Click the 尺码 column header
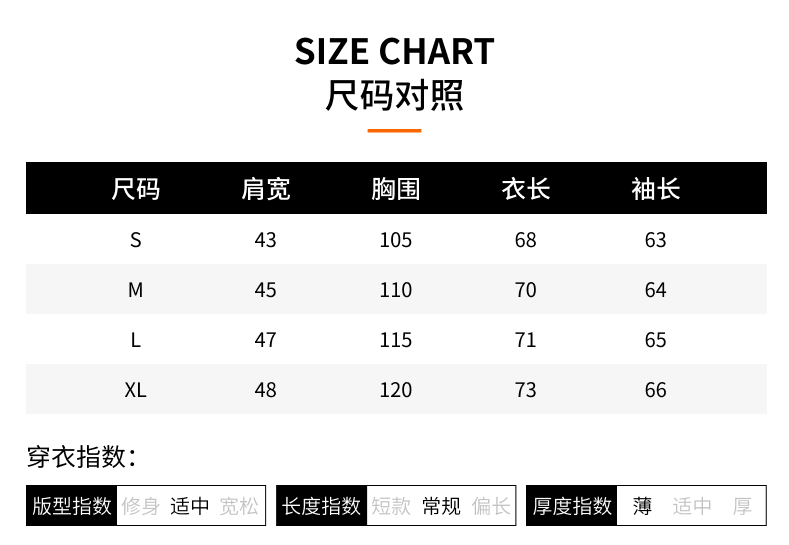Image resolution: width=789 pixels, height=545 pixels. 136,188
